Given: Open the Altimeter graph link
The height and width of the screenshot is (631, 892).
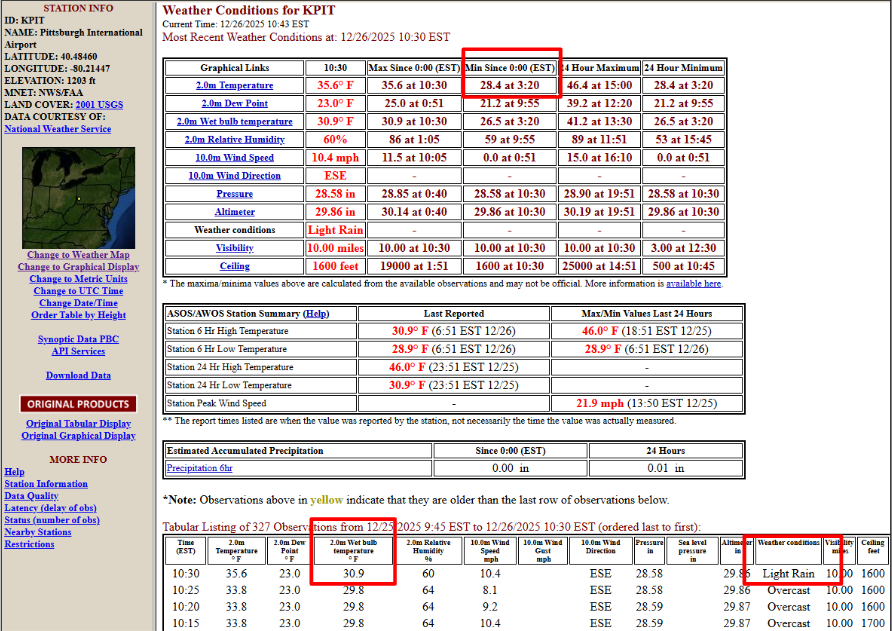Looking at the screenshot, I should pos(234,212).
